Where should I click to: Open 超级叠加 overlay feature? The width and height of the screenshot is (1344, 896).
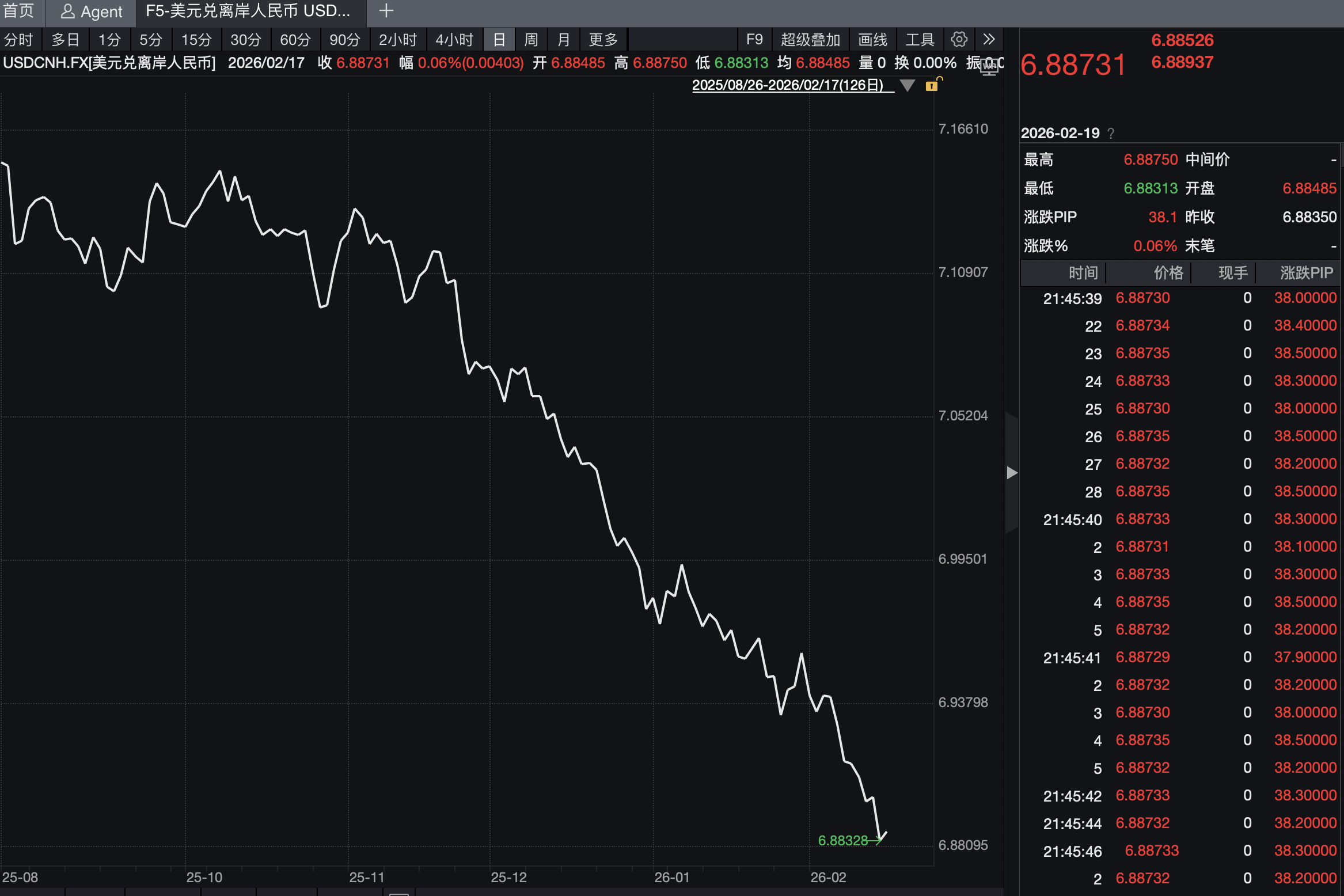click(x=810, y=40)
